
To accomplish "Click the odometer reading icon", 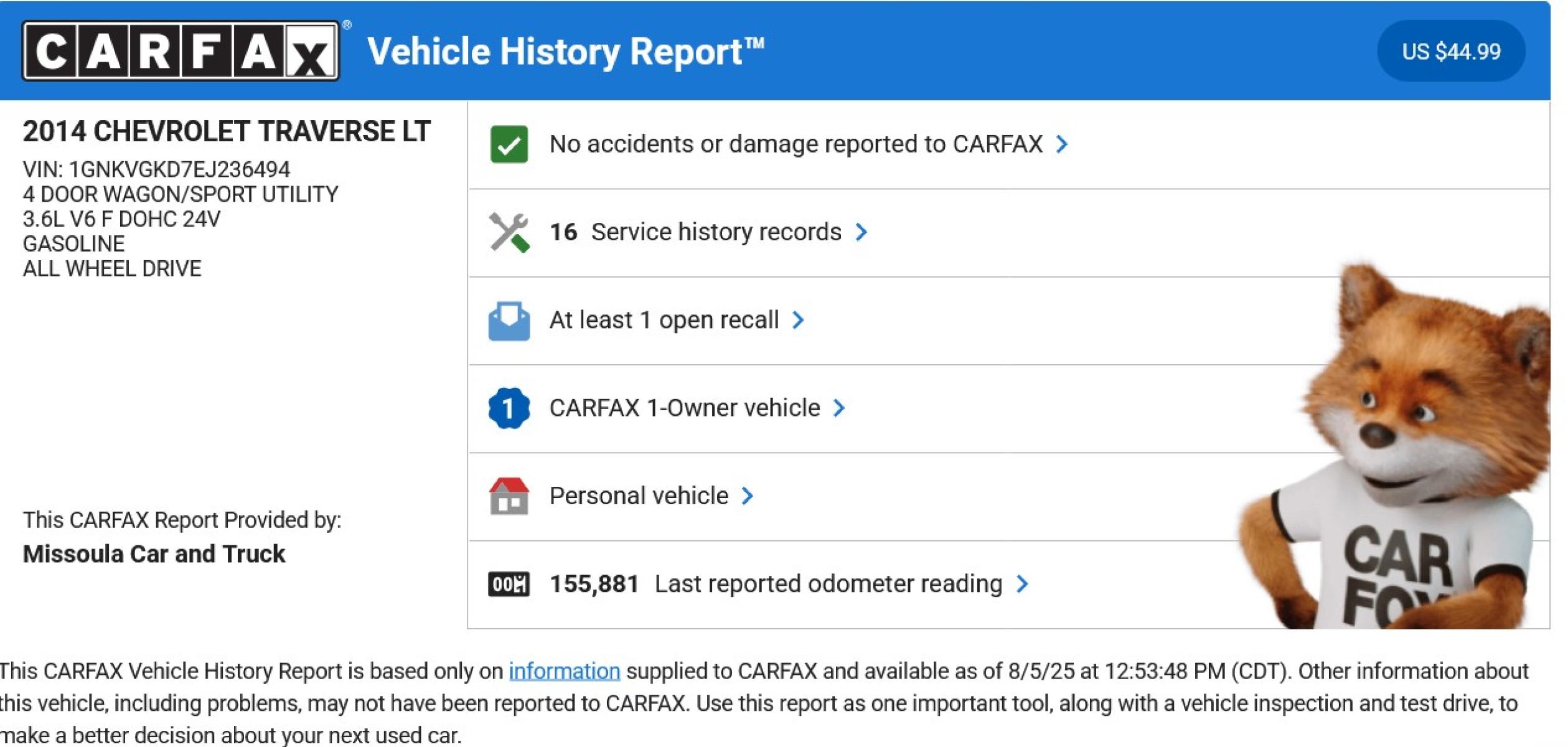I will pos(509,584).
